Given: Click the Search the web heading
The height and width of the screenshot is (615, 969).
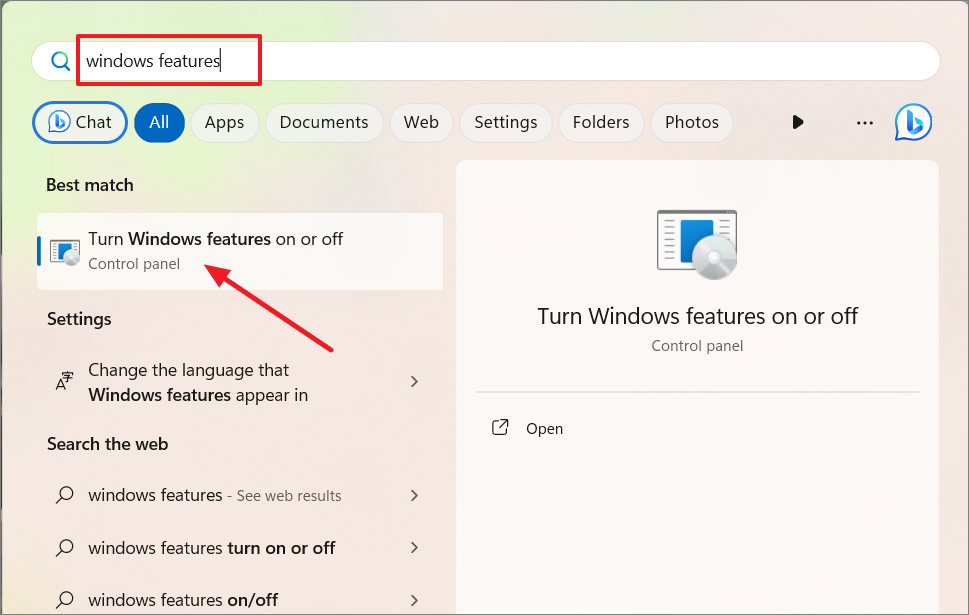Looking at the screenshot, I should coord(108,444).
